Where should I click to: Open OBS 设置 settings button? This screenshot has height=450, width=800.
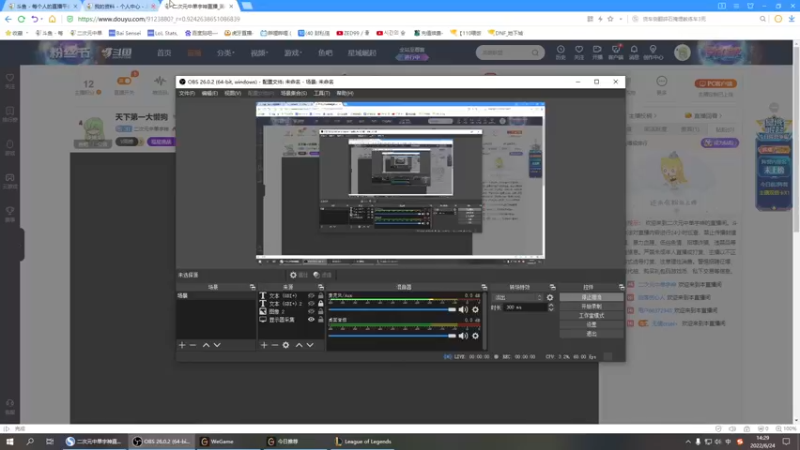(x=591, y=324)
